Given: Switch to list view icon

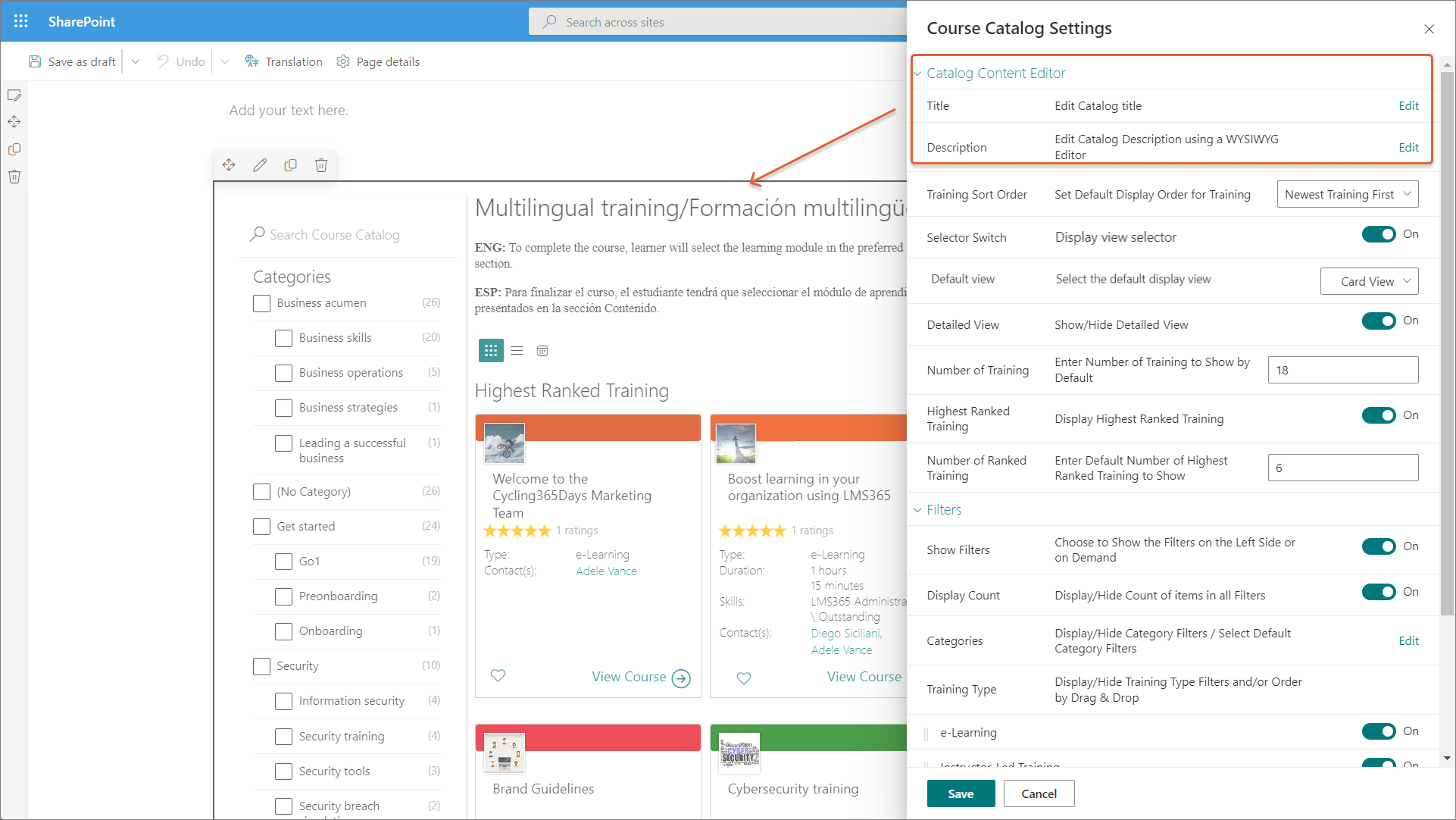Looking at the screenshot, I should click(x=517, y=350).
